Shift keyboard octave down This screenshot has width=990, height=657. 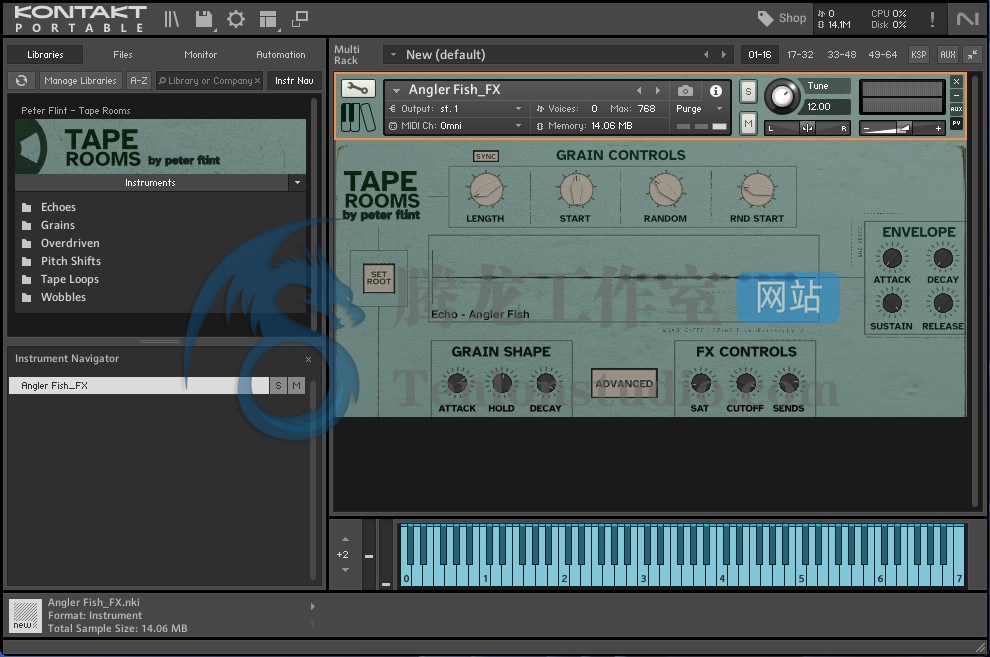coord(345,570)
